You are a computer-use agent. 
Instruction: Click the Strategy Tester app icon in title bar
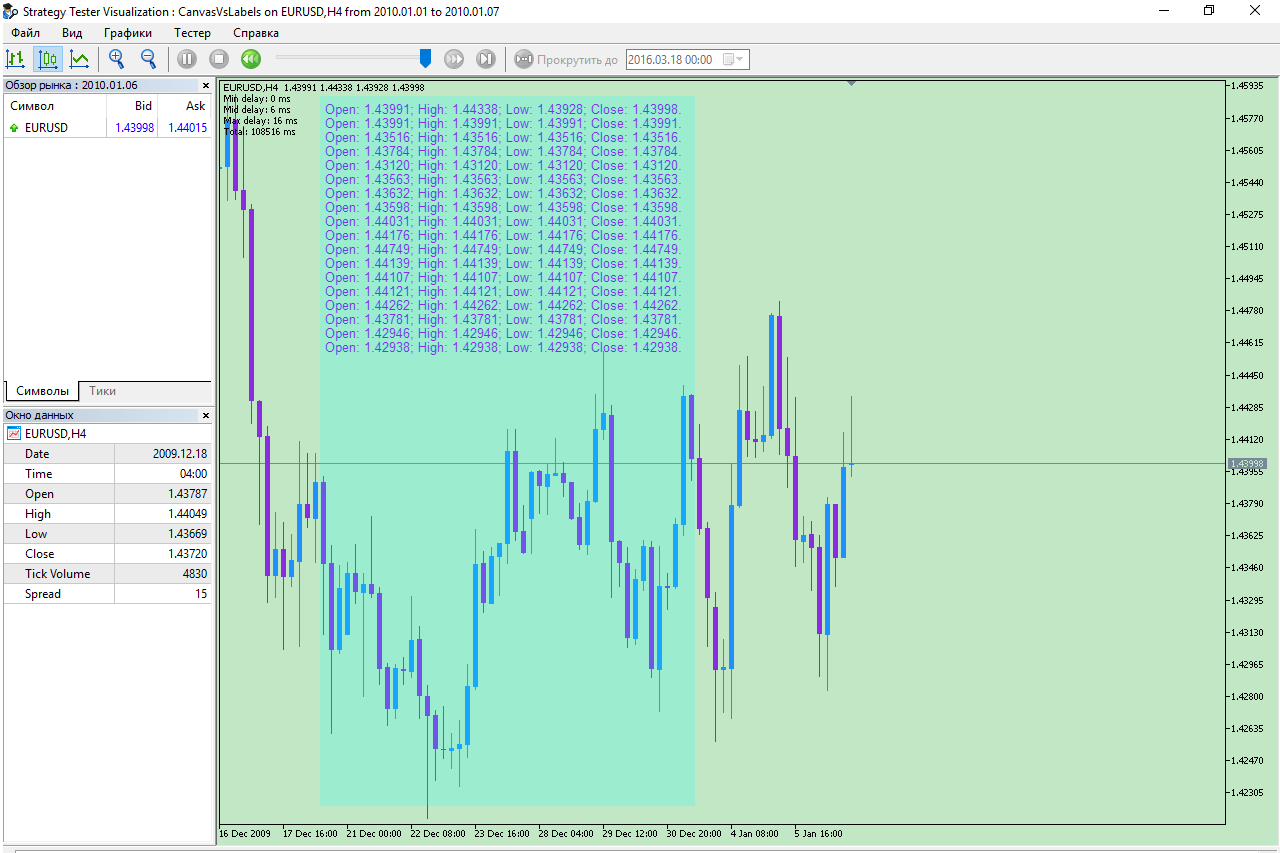pyautogui.click(x=11, y=10)
